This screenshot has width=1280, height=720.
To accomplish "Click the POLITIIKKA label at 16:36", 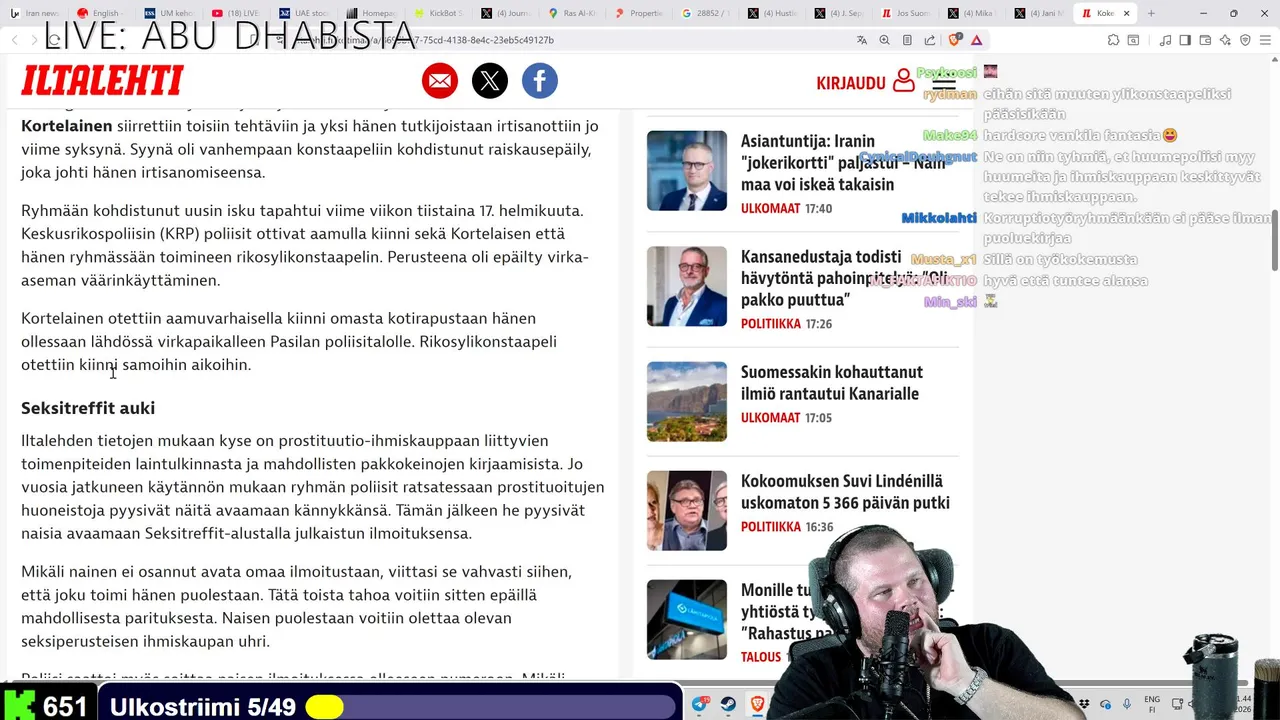I will point(771,527).
